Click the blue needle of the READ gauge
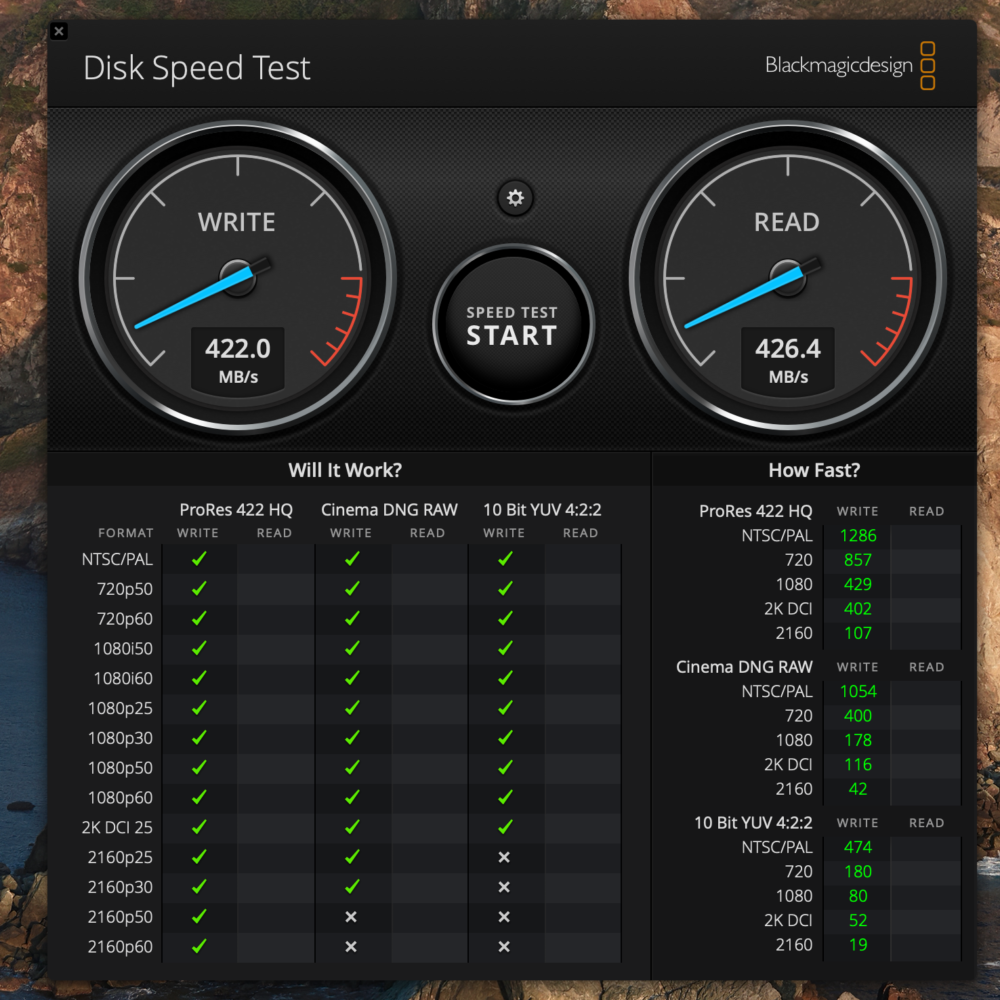This screenshot has height=1000, width=1000. [x=744, y=298]
